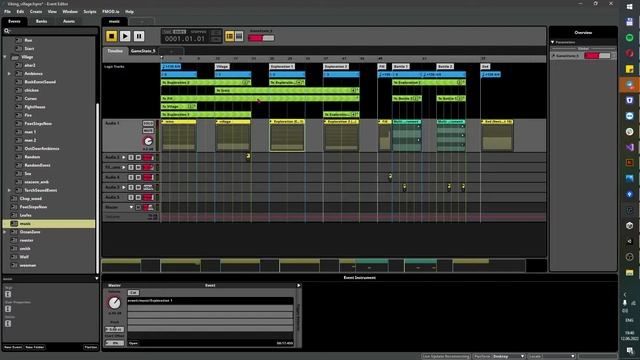Viewport: 640px width, 360px height.
Task: Click the Battle 1 destination marker
Action: 401,66
